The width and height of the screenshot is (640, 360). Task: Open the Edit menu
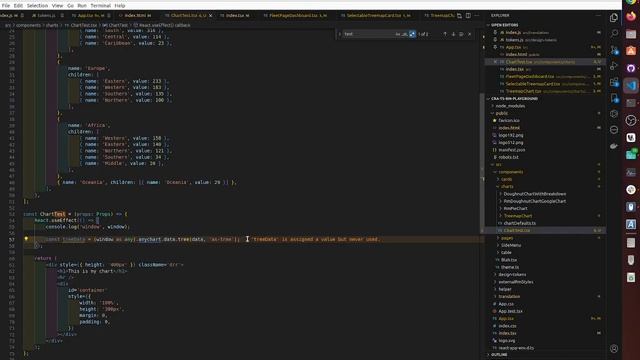(x=18, y=6)
